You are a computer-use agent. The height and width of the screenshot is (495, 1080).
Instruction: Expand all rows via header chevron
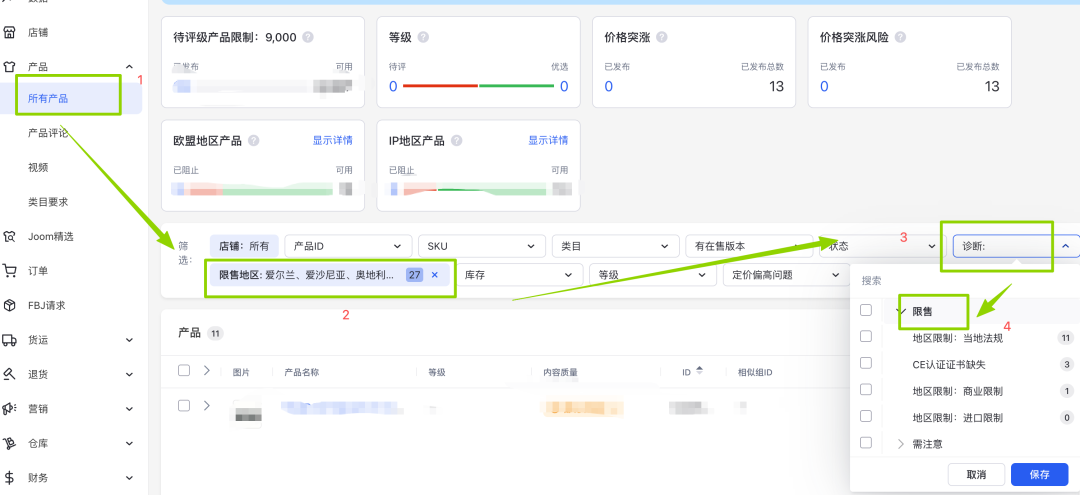point(207,370)
